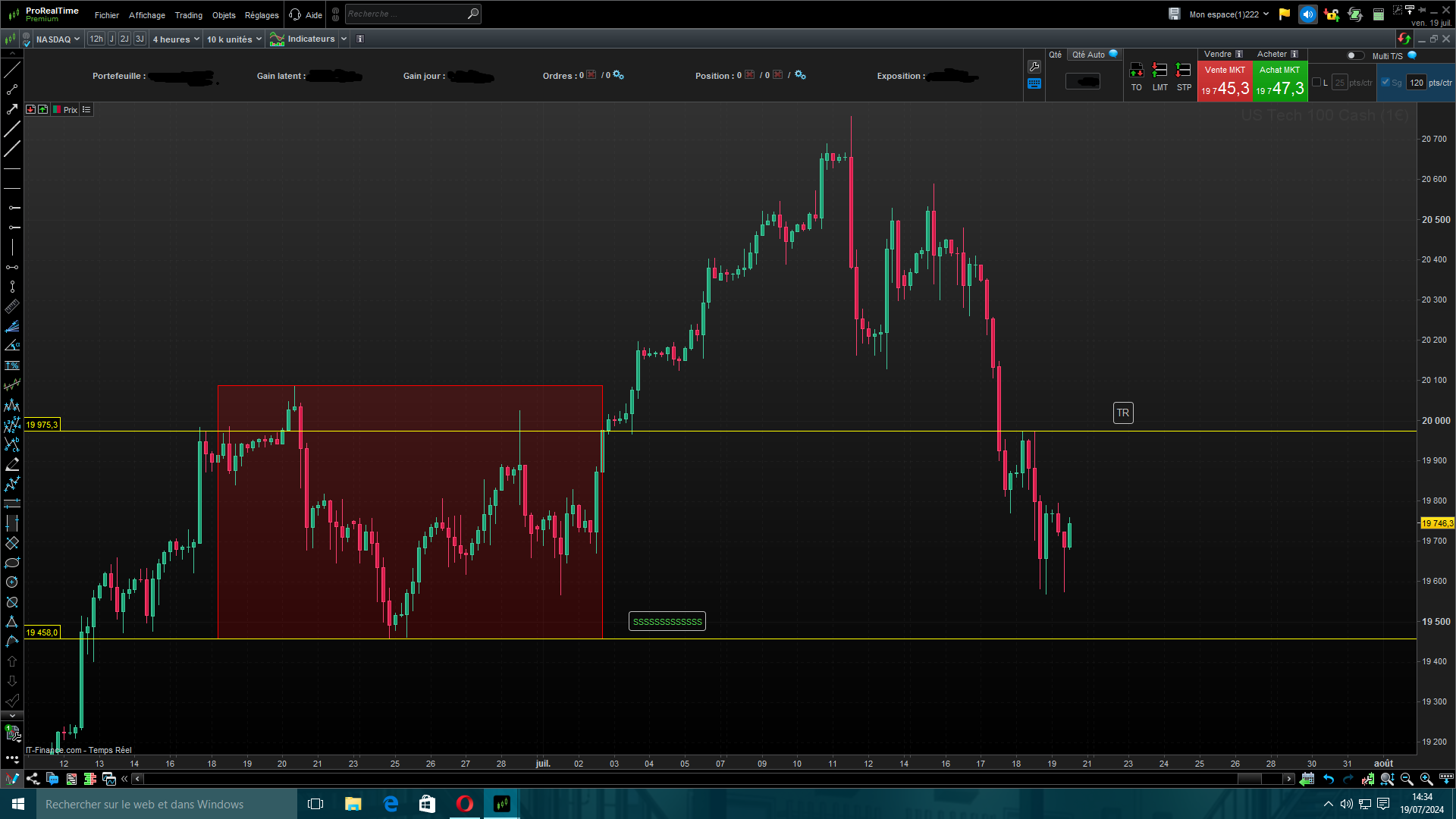Uncheck the Sg stop checkbox
Image resolution: width=1456 pixels, height=819 pixels.
click(1385, 83)
